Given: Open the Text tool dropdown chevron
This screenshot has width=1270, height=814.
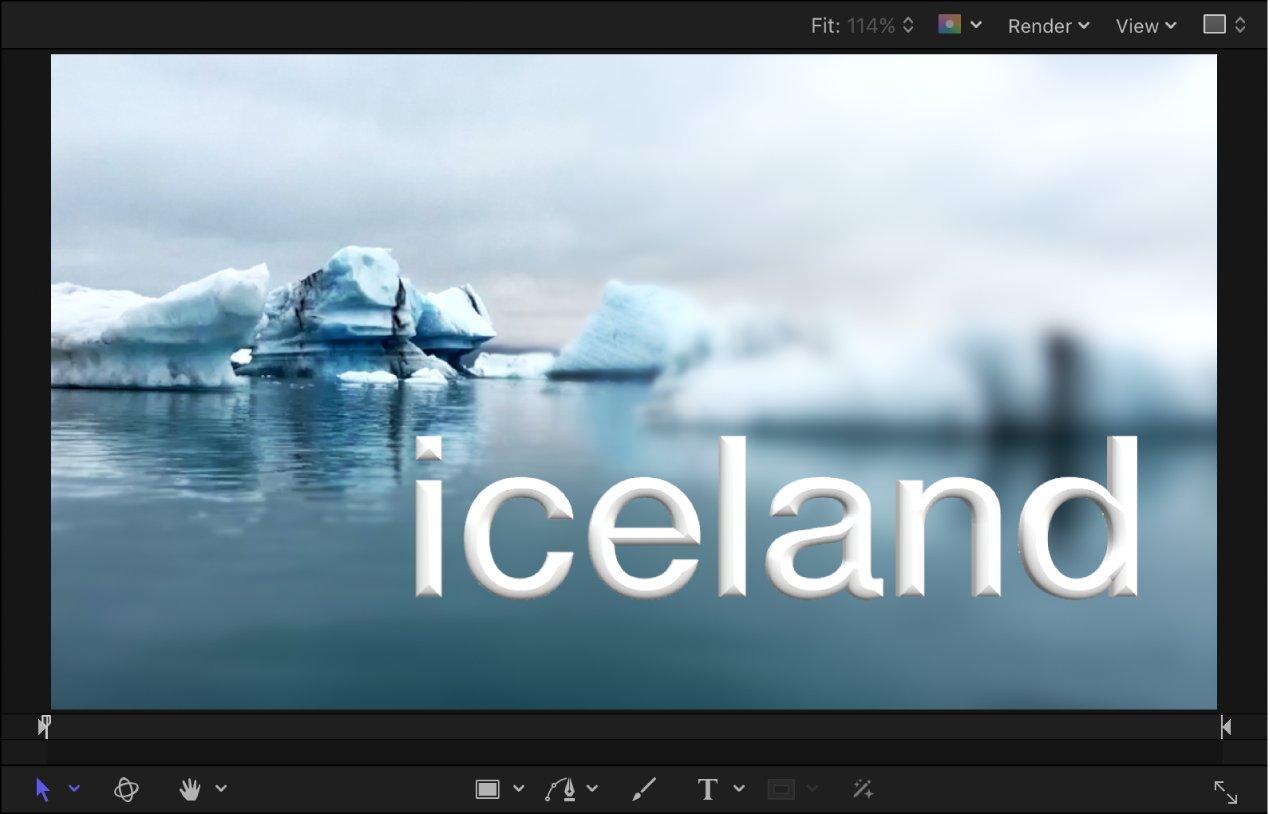Looking at the screenshot, I should click(738, 788).
